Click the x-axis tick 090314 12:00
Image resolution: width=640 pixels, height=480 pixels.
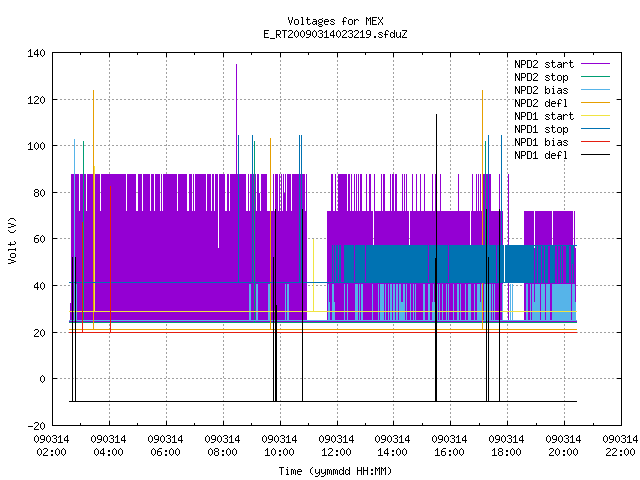point(336,446)
